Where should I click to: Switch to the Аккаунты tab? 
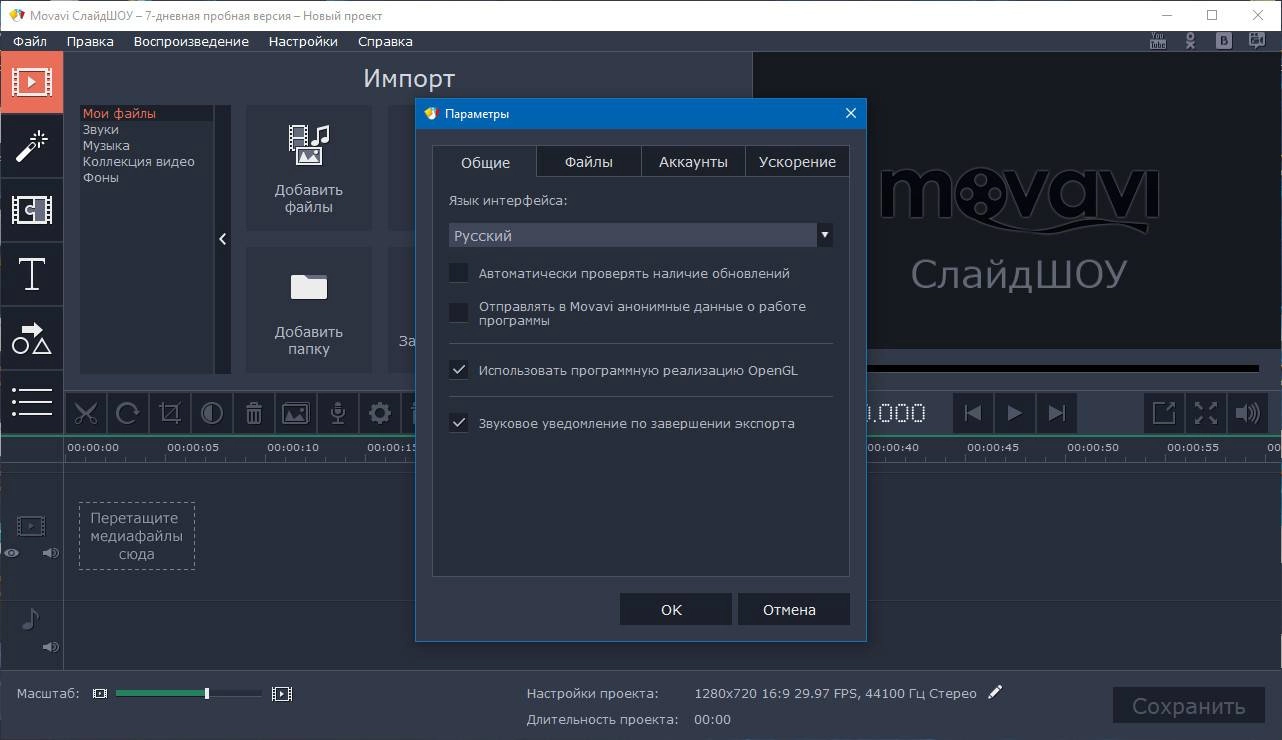(693, 161)
